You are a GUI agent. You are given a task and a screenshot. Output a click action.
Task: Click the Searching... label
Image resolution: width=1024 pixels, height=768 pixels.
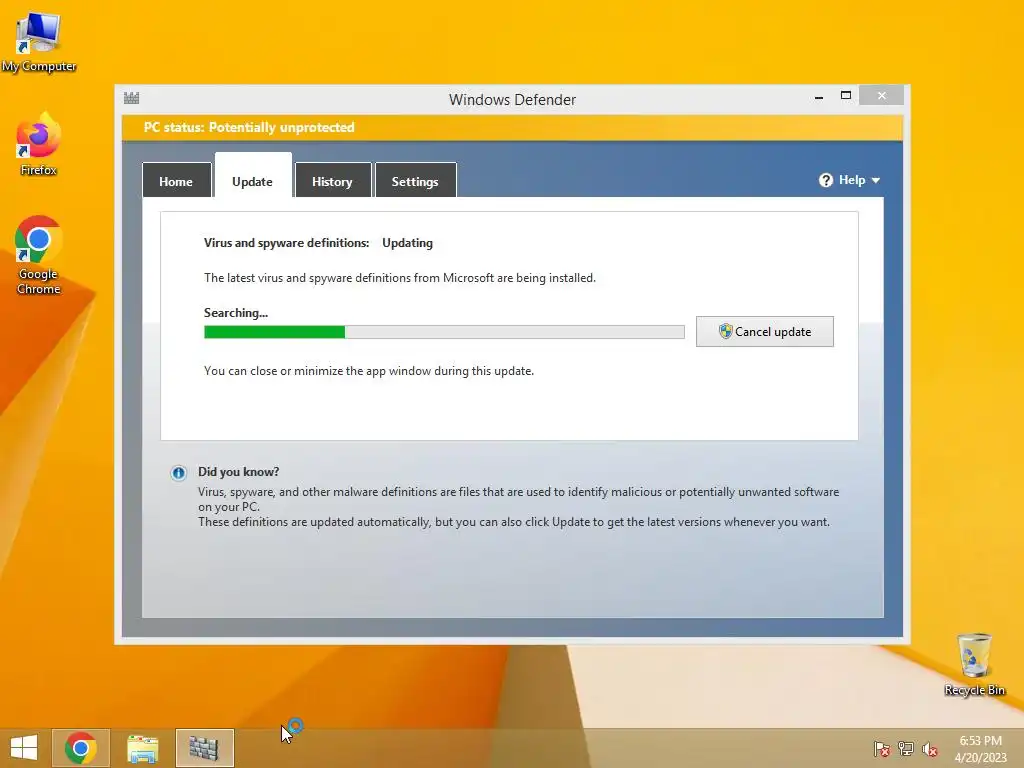236,313
